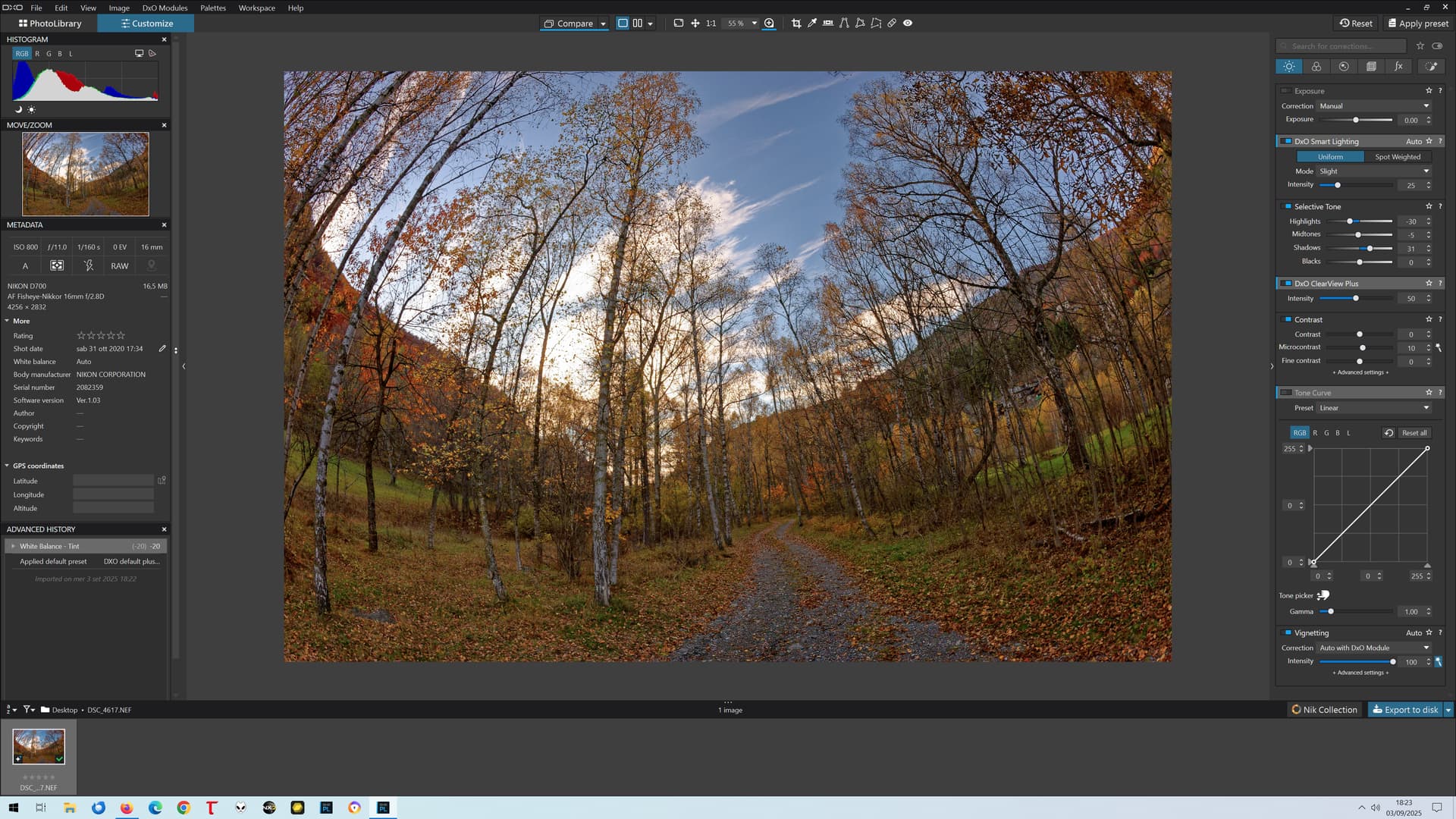Enable the Tone Curve correction switch
This screenshot has height=819, width=1456.
point(1287,393)
